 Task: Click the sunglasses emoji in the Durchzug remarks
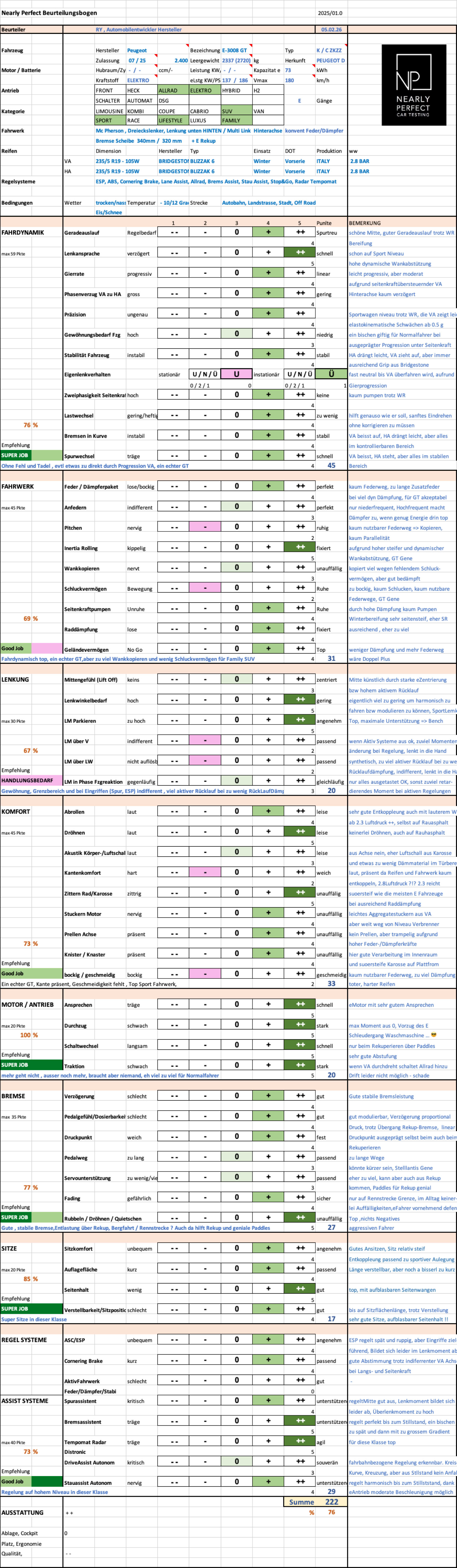pos(433,1035)
